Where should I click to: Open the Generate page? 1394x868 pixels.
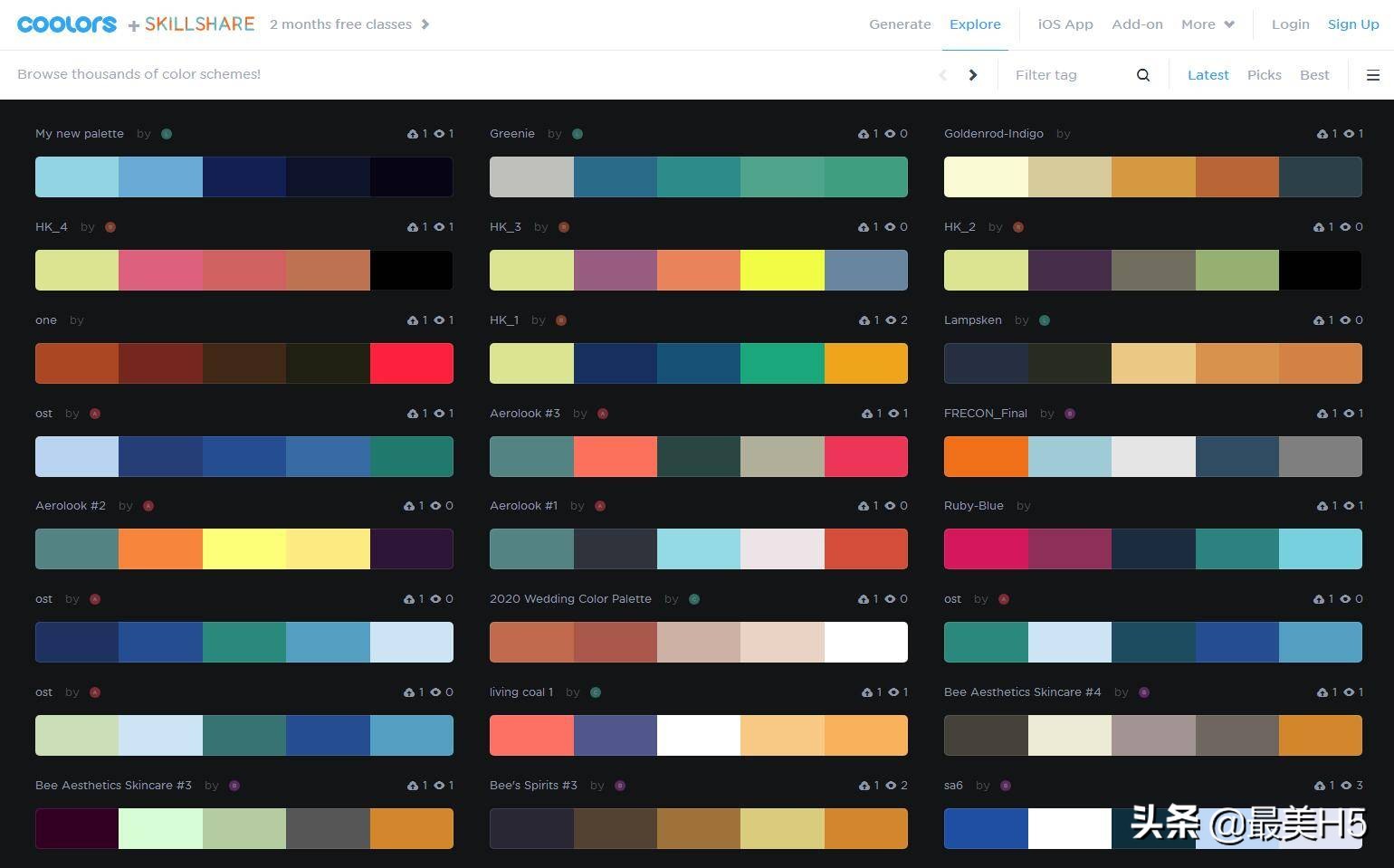point(900,24)
